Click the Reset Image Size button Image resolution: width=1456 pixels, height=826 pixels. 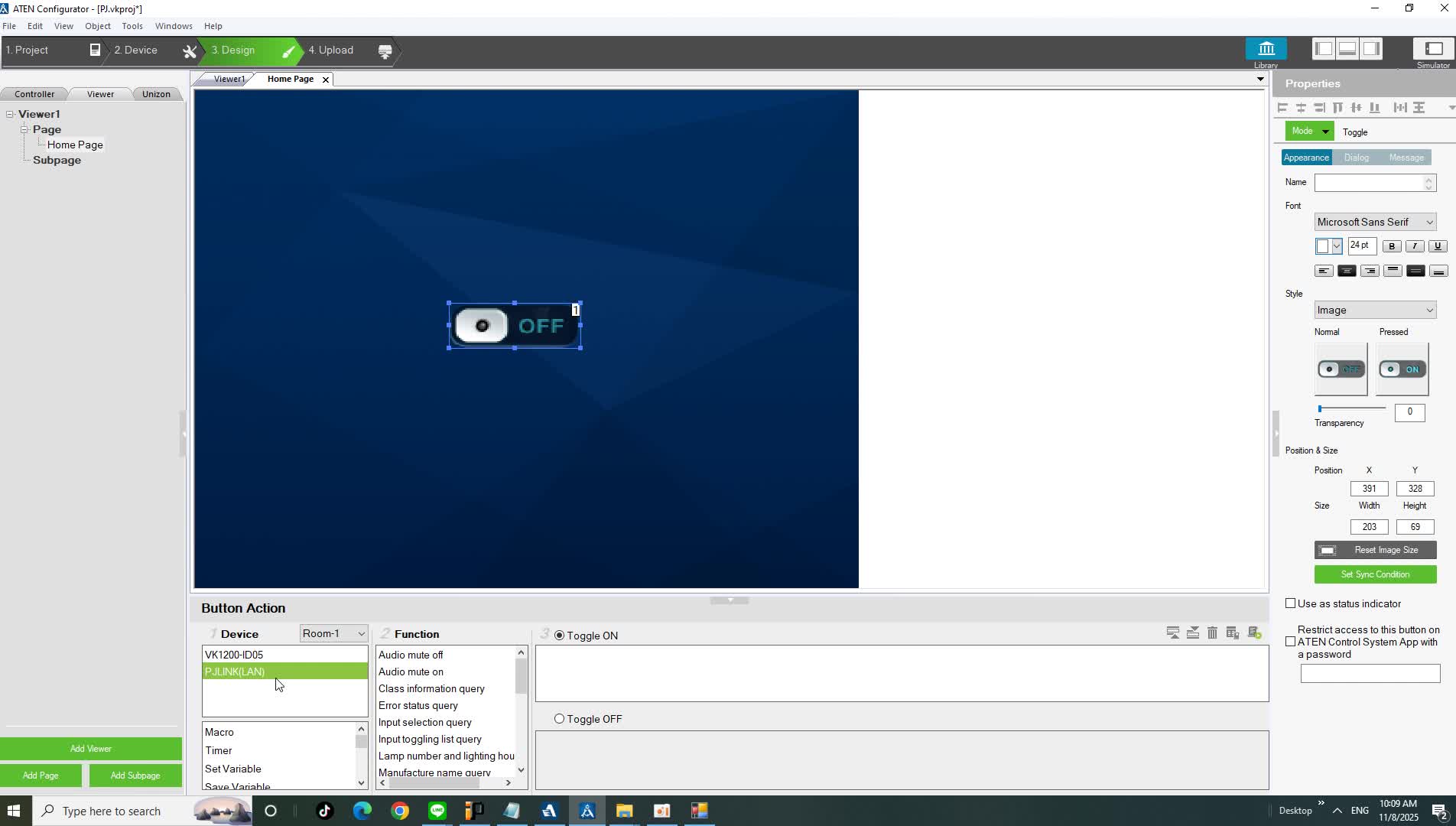click(1375, 550)
